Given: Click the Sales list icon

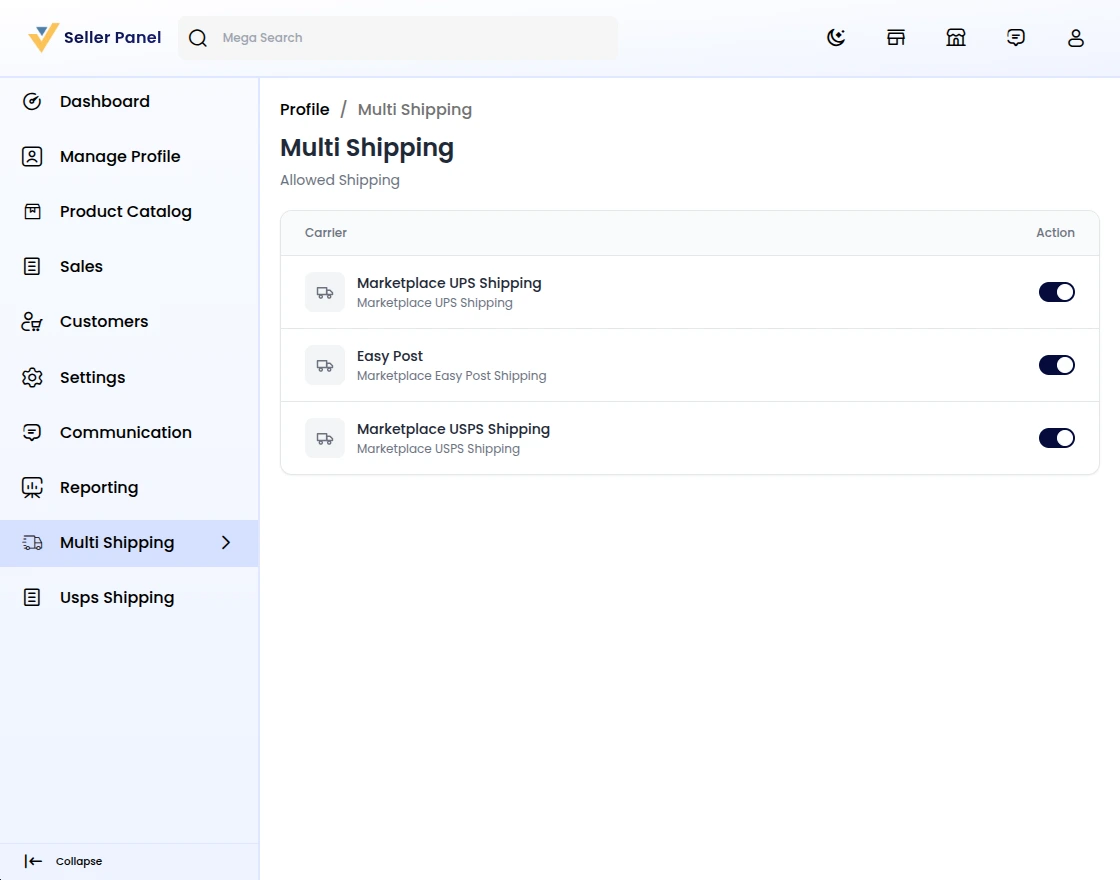Looking at the screenshot, I should click(x=32, y=266).
